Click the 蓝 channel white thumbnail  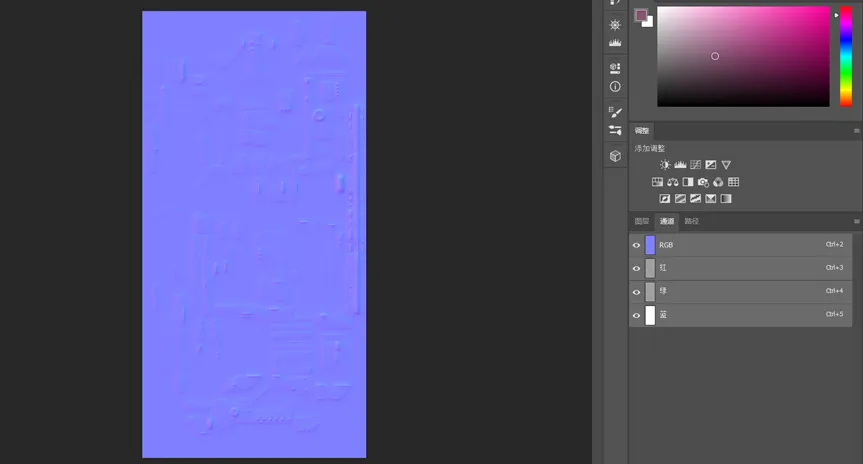click(650, 315)
